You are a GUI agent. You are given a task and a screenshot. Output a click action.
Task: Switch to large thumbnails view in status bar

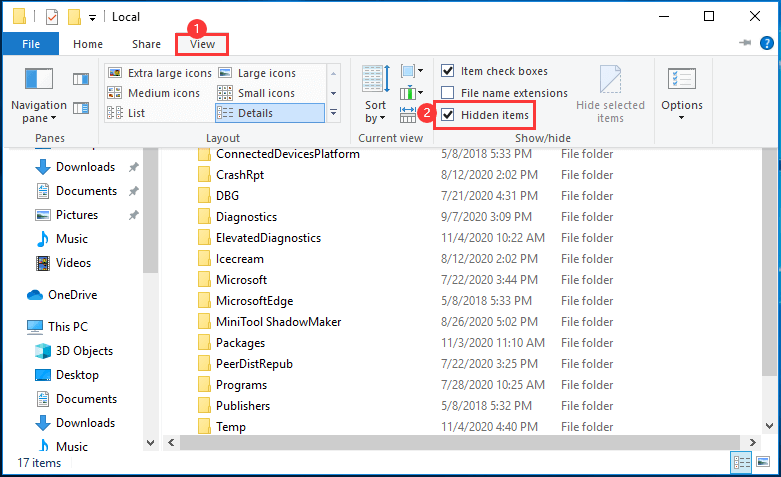[765, 462]
